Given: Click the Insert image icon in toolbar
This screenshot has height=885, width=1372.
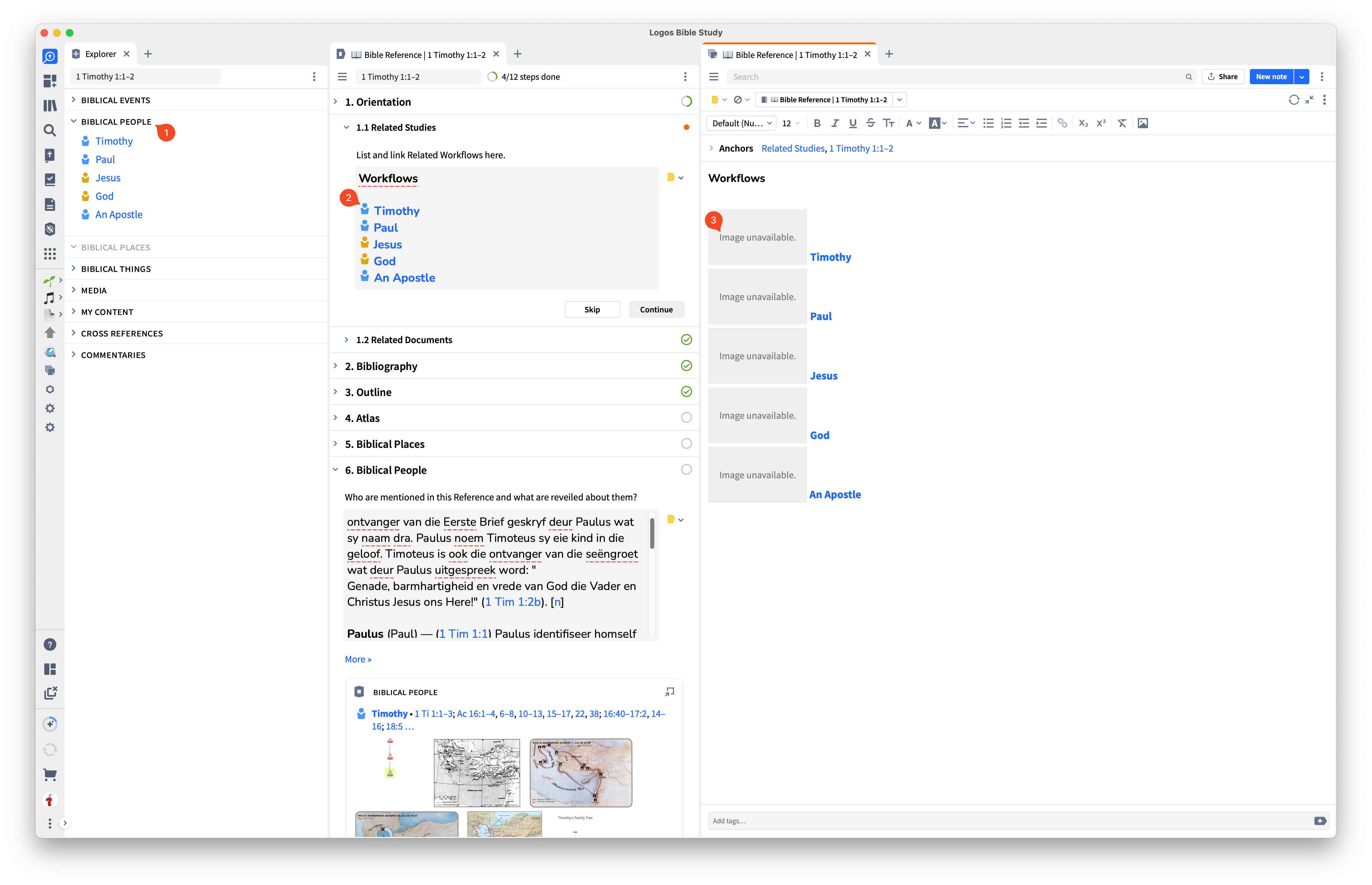Looking at the screenshot, I should coord(1143,123).
